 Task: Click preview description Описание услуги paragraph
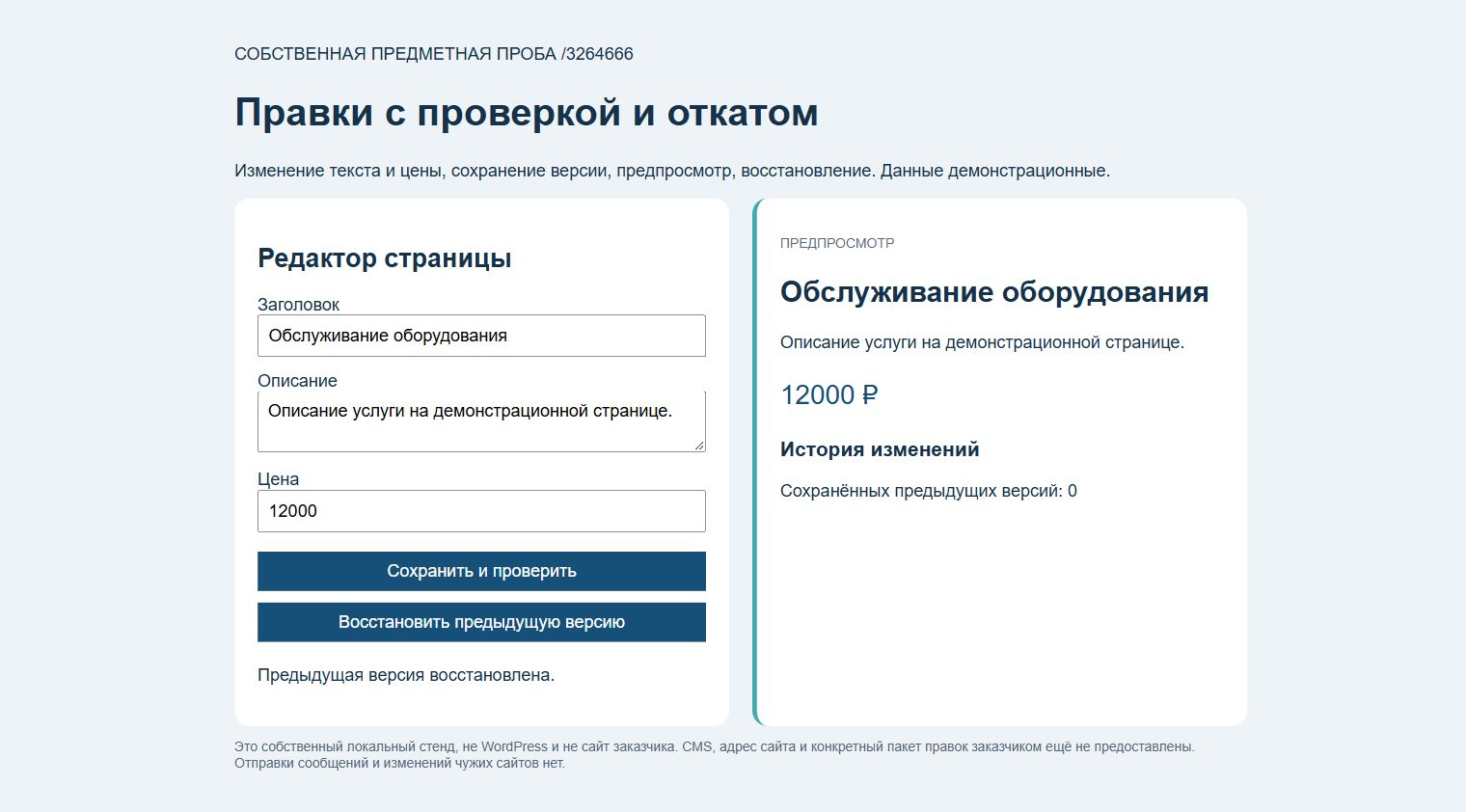tap(982, 342)
